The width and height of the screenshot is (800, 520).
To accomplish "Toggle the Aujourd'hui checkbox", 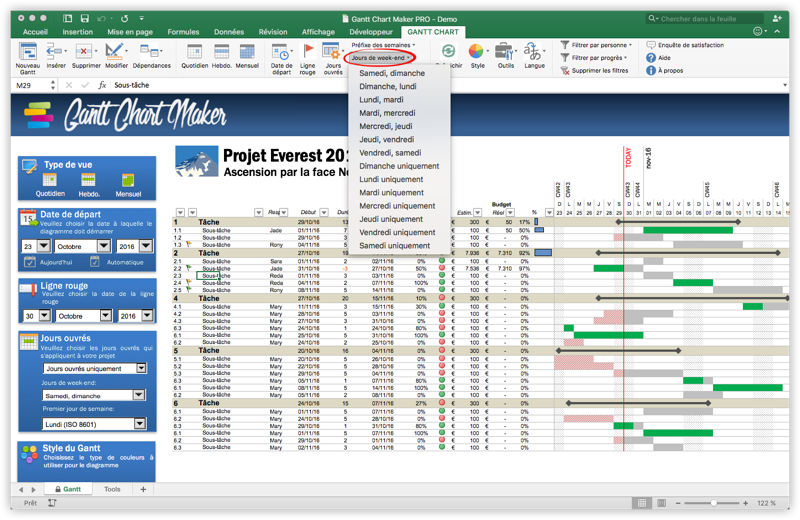I will pyautogui.click(x=29, y=262).
